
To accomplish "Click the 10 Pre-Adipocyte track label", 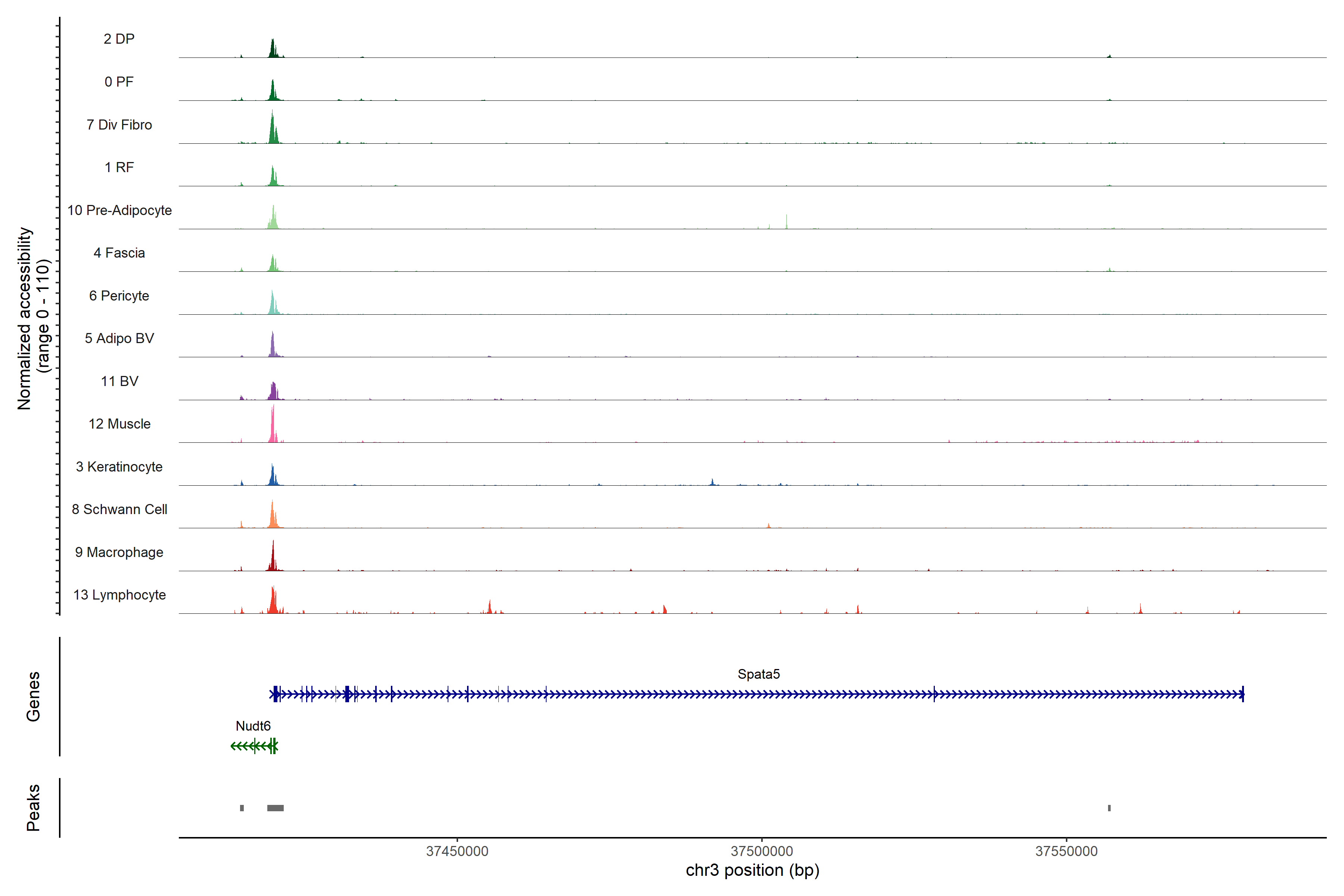I will click(119, 210).
